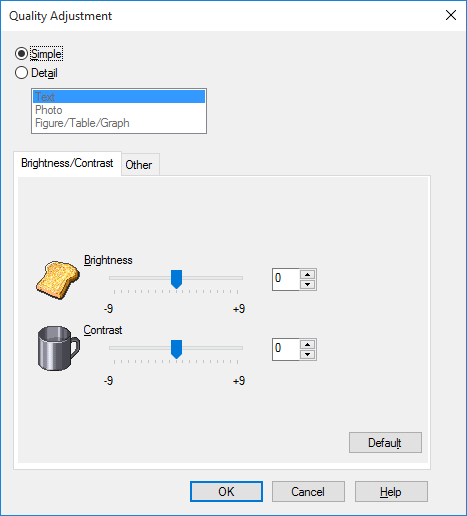Viewport: 467px width, 516px height.
Task: Click the toast brightness icon
Action: click(x=58, y=280)
